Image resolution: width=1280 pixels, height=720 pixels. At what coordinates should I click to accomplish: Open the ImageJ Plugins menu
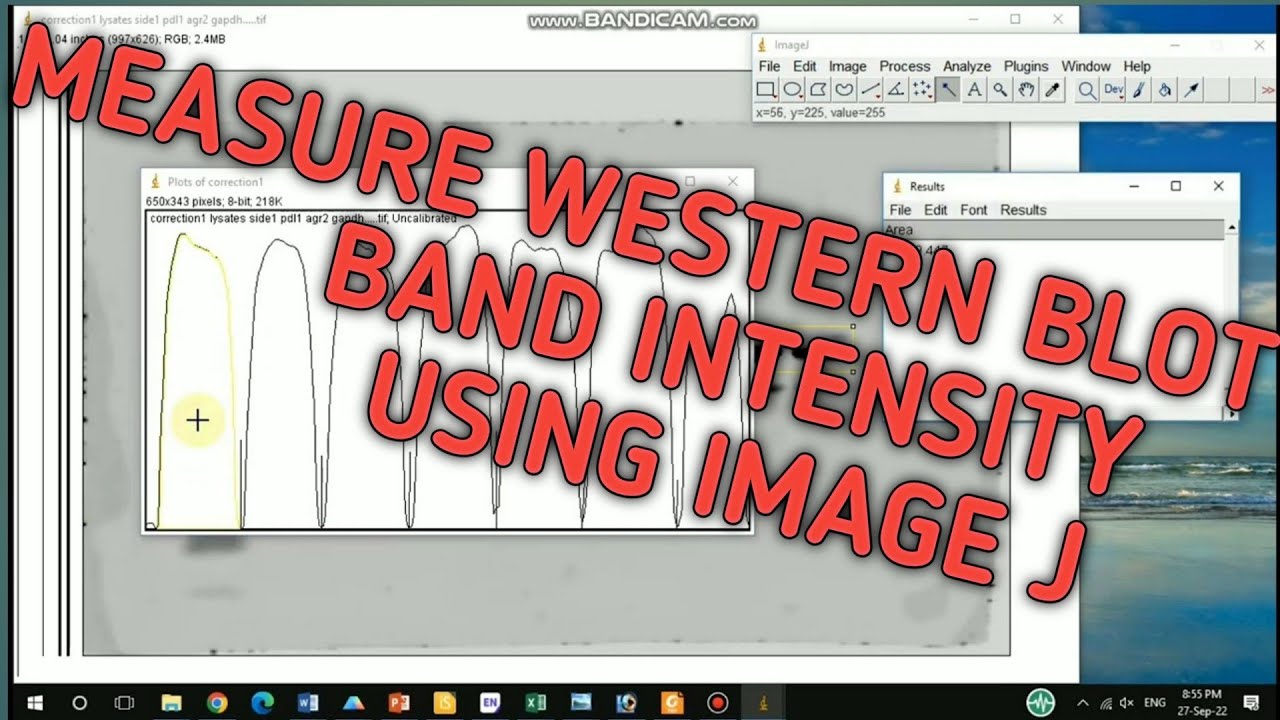(x=1026, y=66)
